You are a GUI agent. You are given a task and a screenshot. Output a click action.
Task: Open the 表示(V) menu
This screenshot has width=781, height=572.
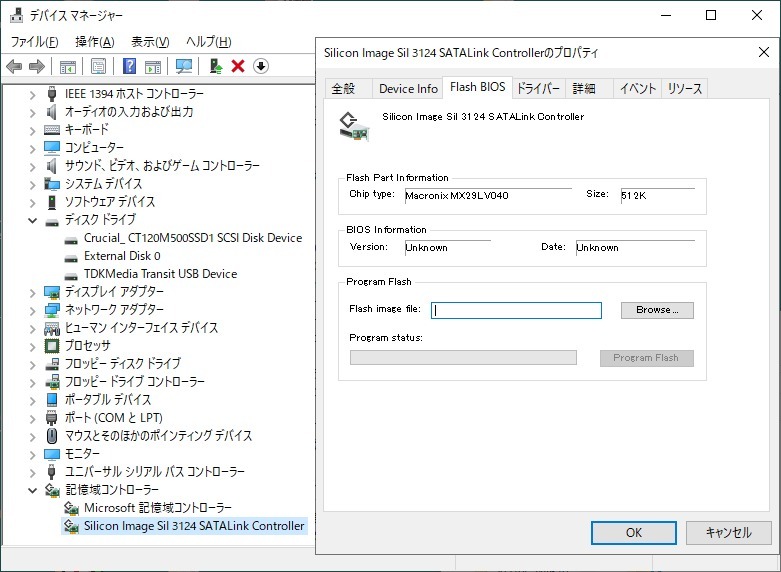[x=150, y=42]
